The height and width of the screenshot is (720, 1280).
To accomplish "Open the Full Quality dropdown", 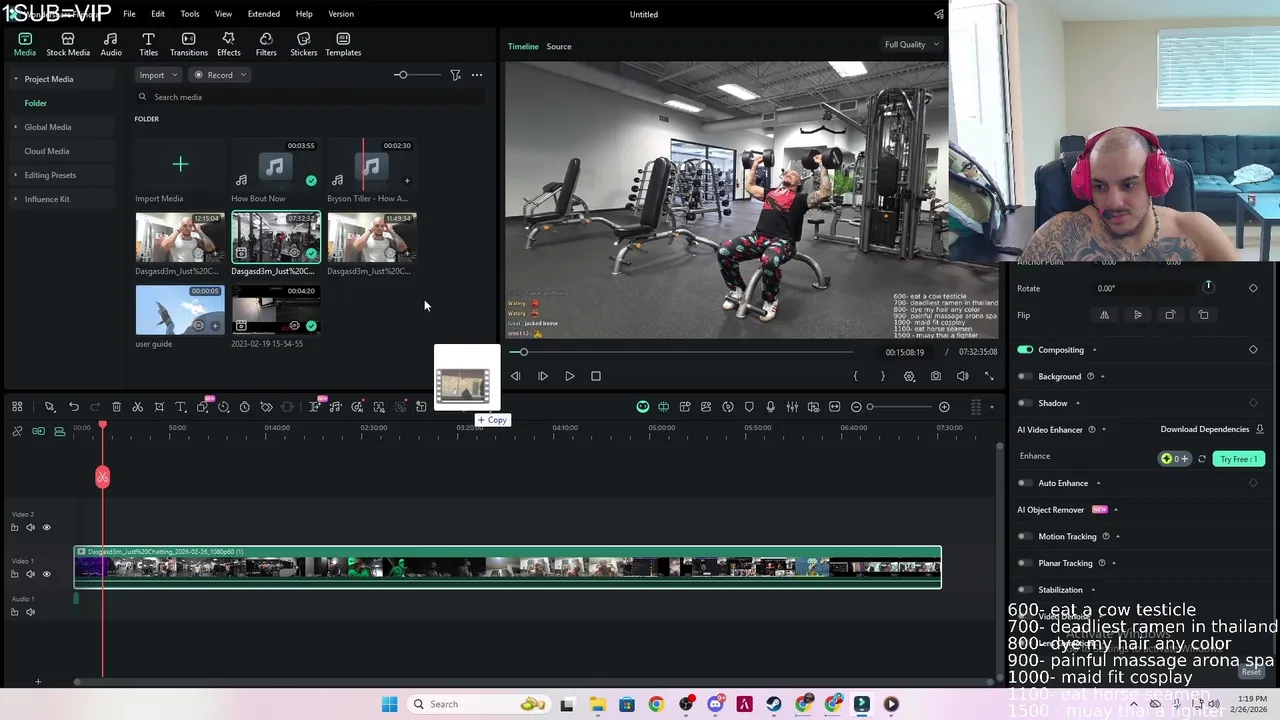I will [912, 44].
